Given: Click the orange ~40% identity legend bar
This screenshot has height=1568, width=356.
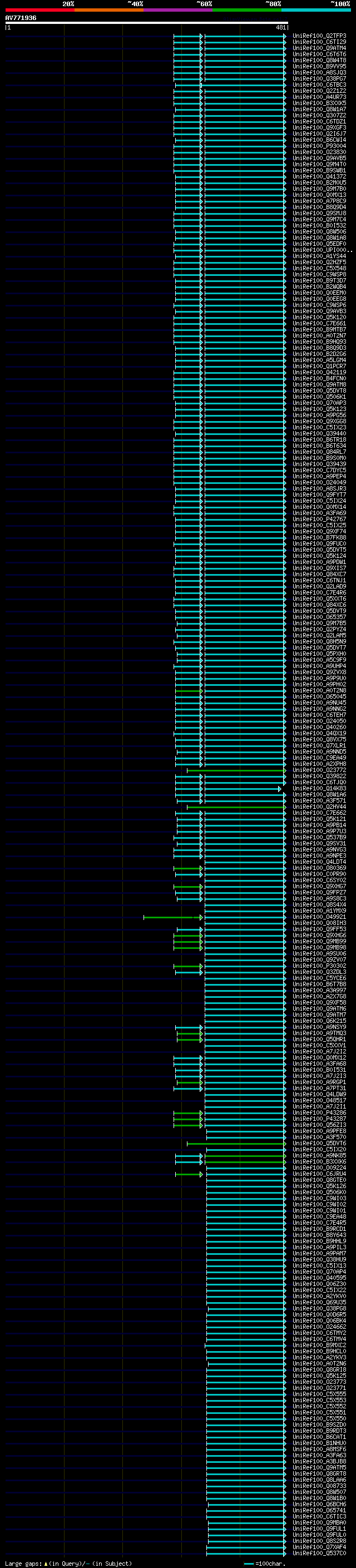Looking at the screenshot, I should click(x=109, y=10).
